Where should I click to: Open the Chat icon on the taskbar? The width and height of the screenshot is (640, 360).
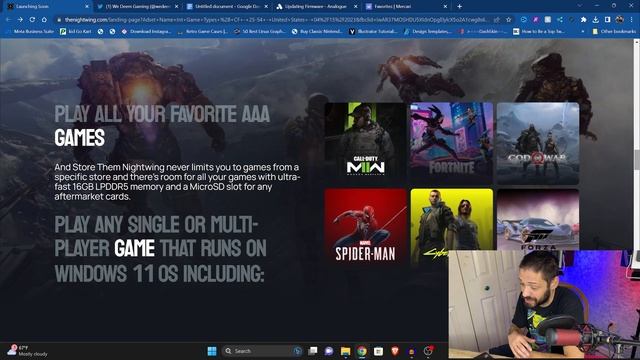click(329, 351)
